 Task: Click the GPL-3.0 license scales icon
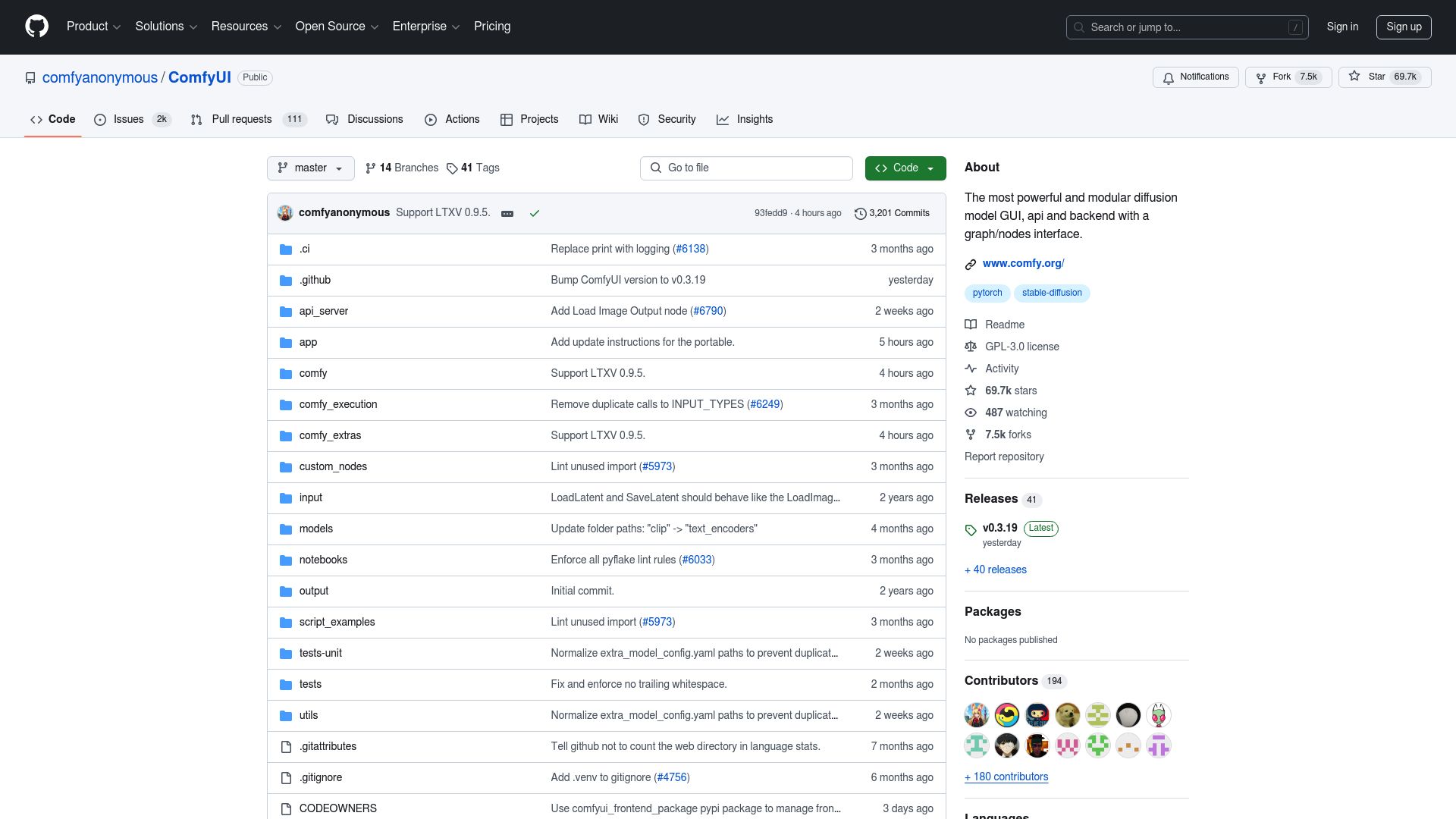971,347
